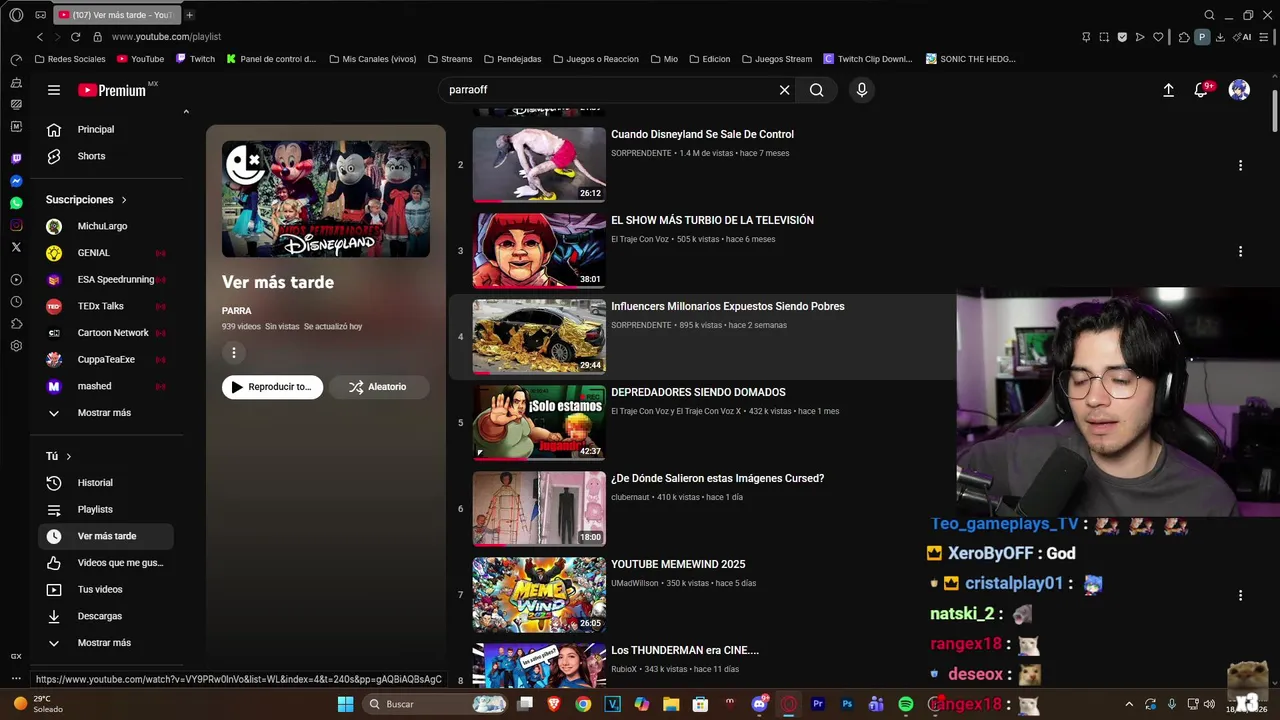Image resolution: width=1280 pixels, height=720 pixels.
Task: Open Twitch Clip Downloader bookmark
Action: pos(868,59)
